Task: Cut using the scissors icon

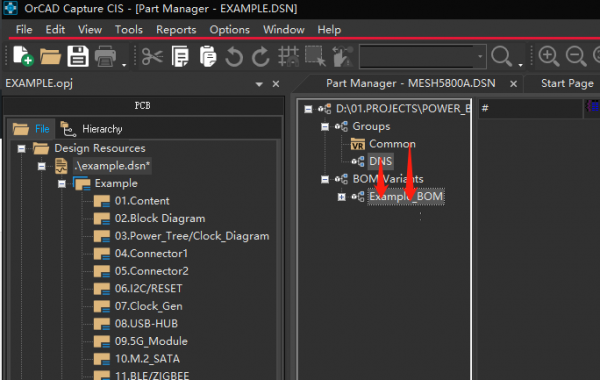Action: click(x=152, y=57)
